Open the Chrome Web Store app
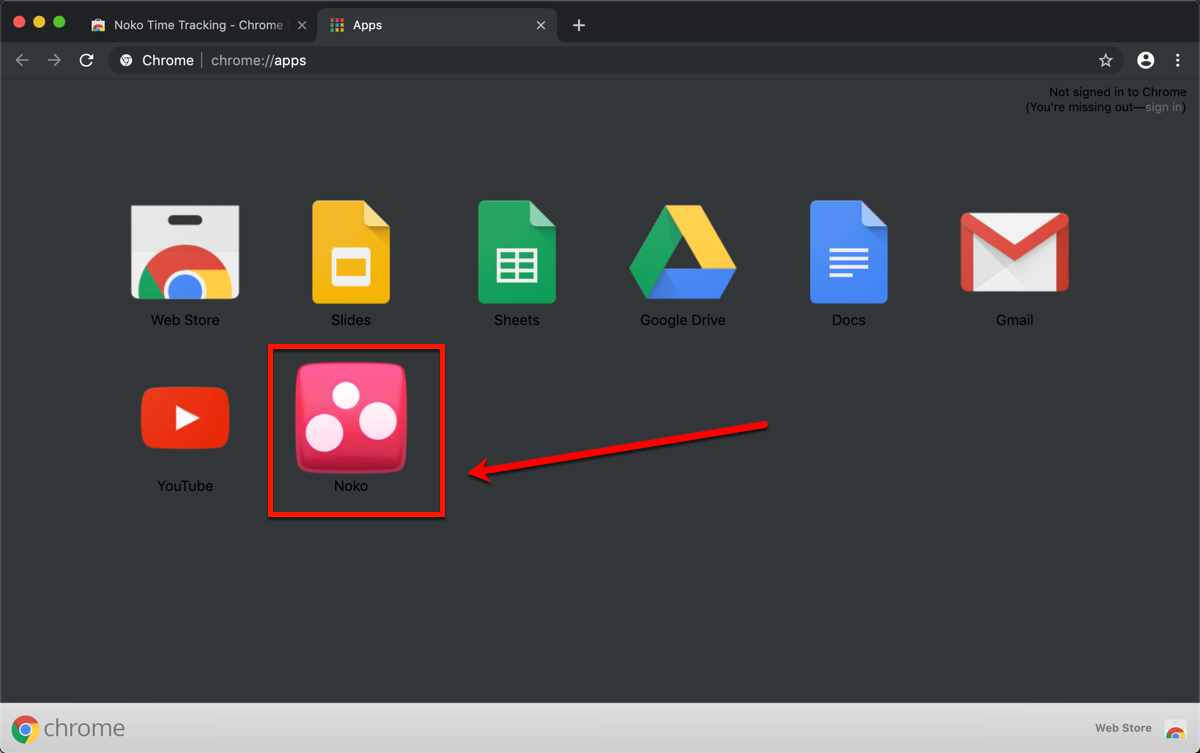 coord(185,251)
